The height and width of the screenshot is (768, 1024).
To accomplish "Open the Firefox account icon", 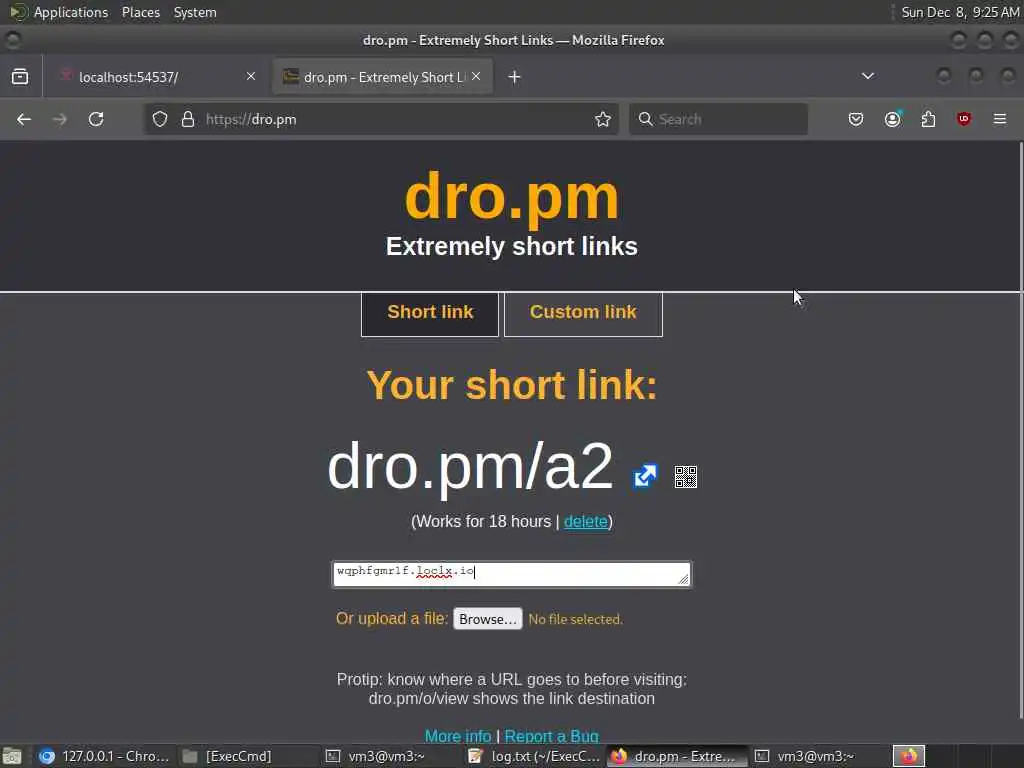I will 892,119.
